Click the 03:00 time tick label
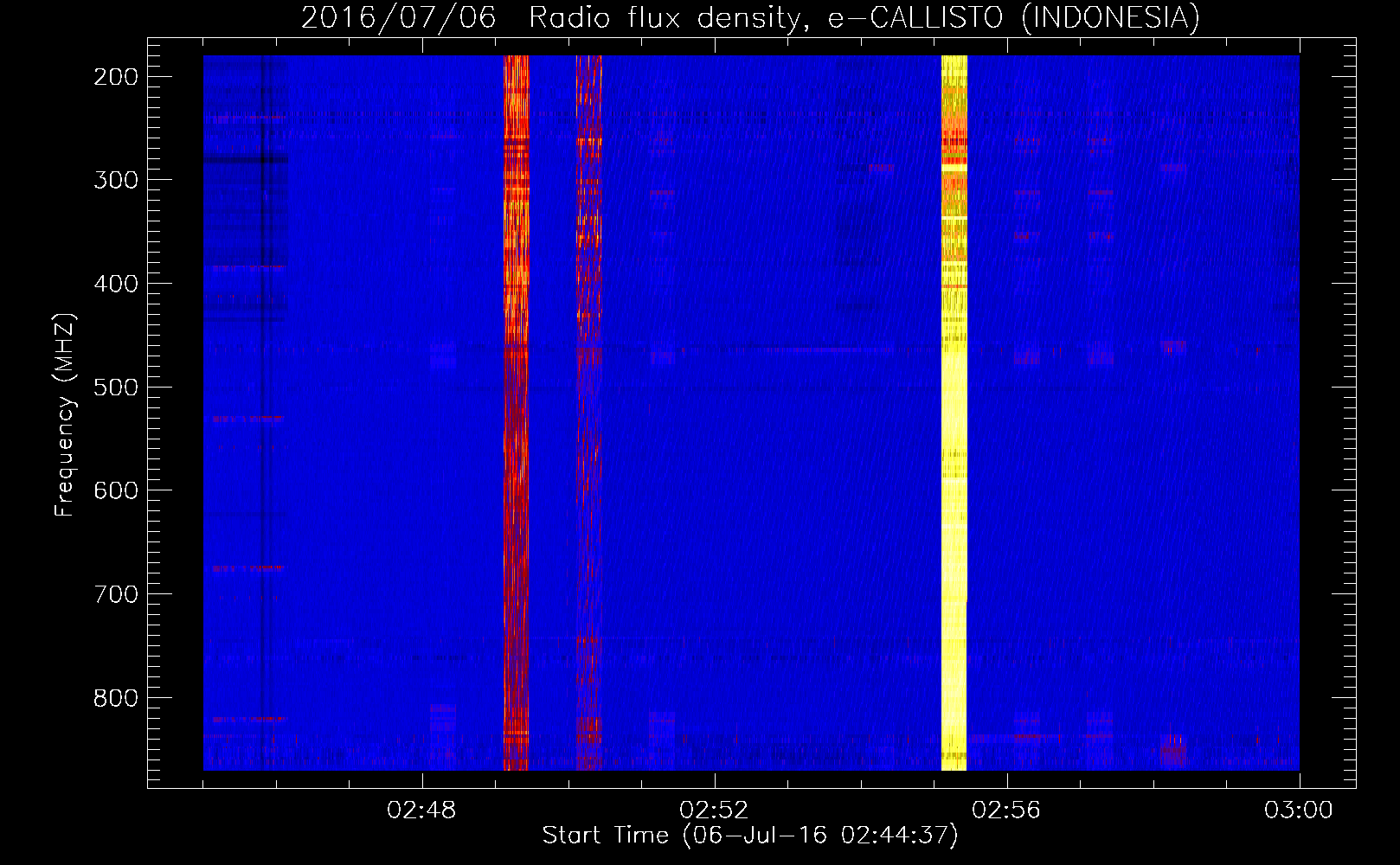The image size is (1400, 865). pos(1299,811)
